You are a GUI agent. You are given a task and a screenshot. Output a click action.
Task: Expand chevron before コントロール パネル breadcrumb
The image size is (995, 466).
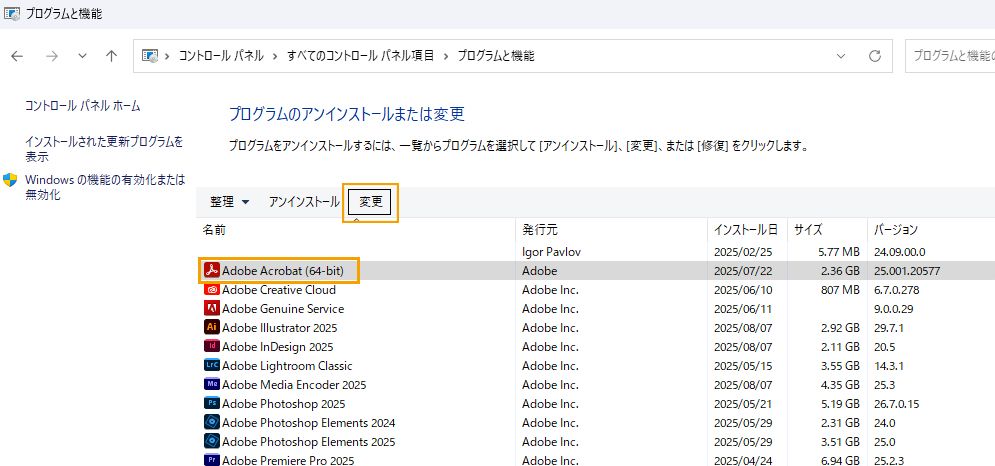click(167, 56)
